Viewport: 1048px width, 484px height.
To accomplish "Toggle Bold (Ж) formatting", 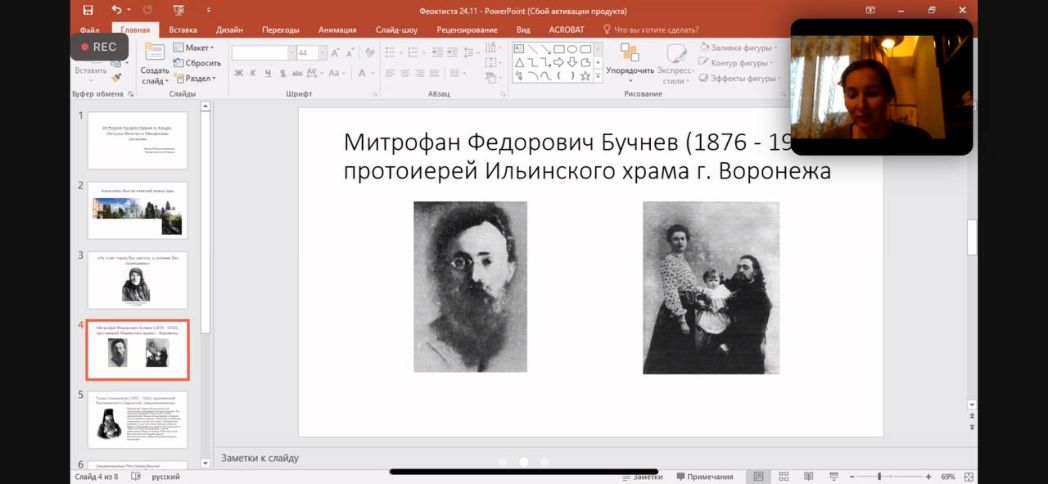I will click(x=239, y=73).
